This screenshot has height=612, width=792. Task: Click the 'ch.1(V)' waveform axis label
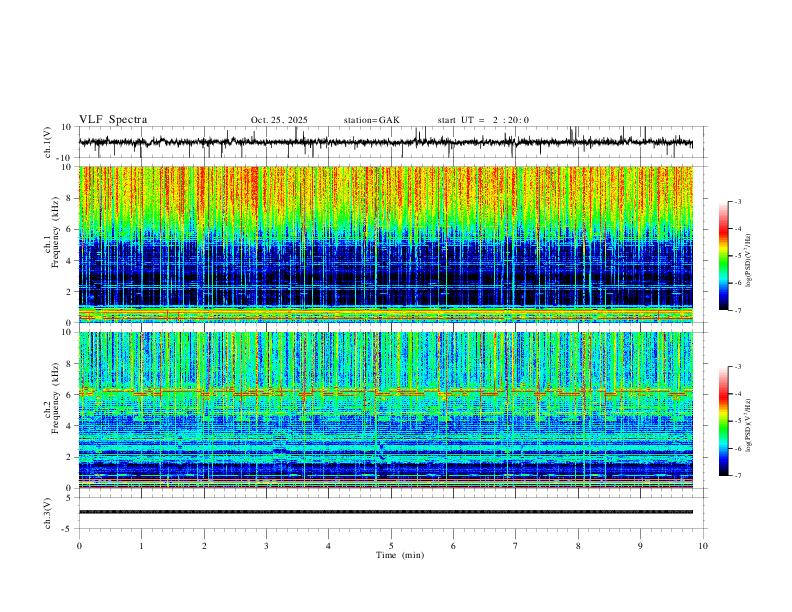[48, 142]
